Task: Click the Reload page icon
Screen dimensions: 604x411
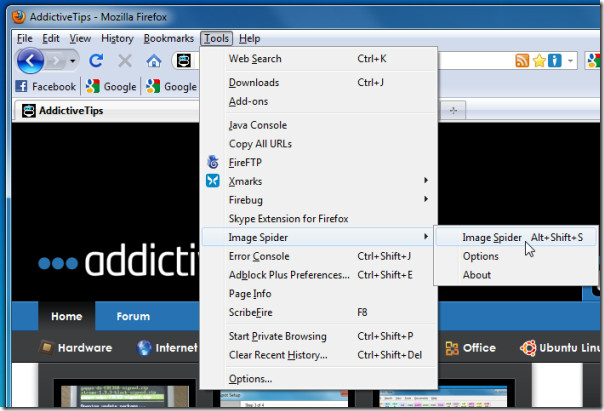Action: coord(96,60)
